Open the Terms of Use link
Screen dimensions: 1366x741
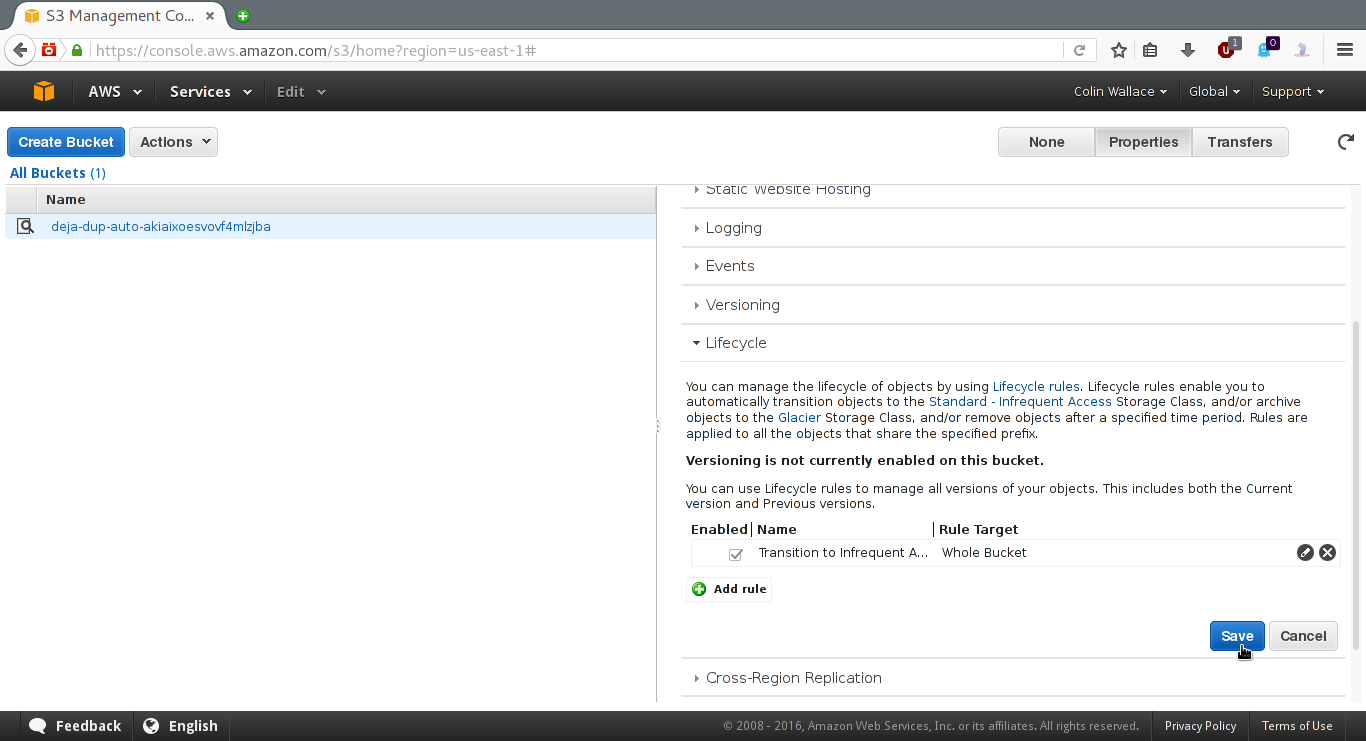click(x=1296, y=726)
